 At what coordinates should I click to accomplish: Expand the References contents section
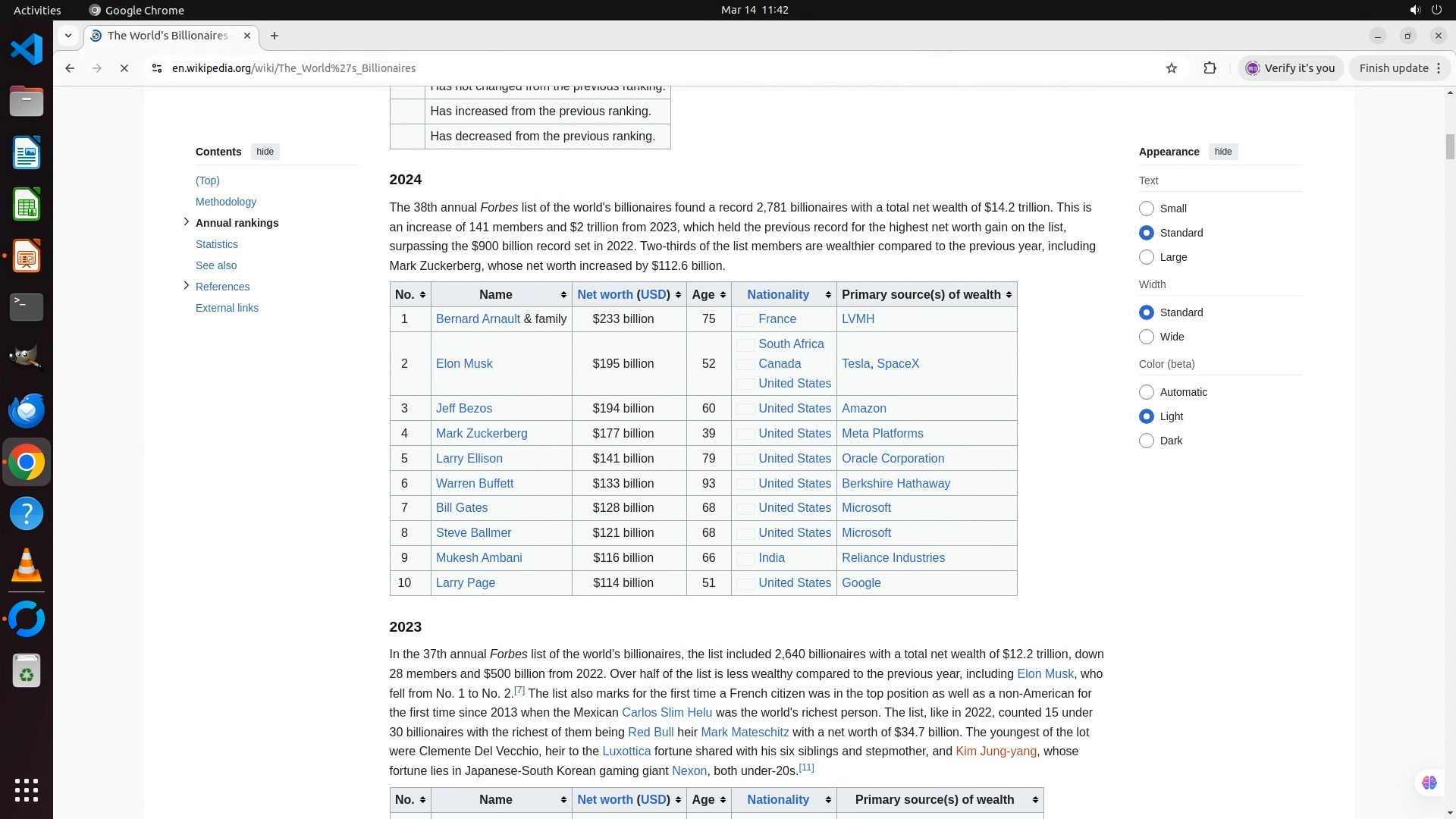(x=187, y=285)
